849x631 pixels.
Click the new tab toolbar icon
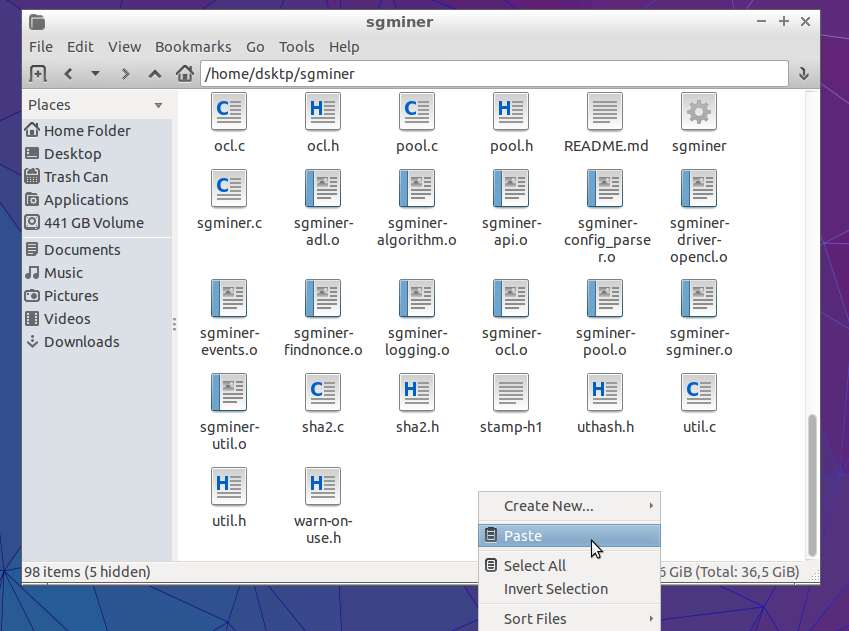click(x=38, y=73)
